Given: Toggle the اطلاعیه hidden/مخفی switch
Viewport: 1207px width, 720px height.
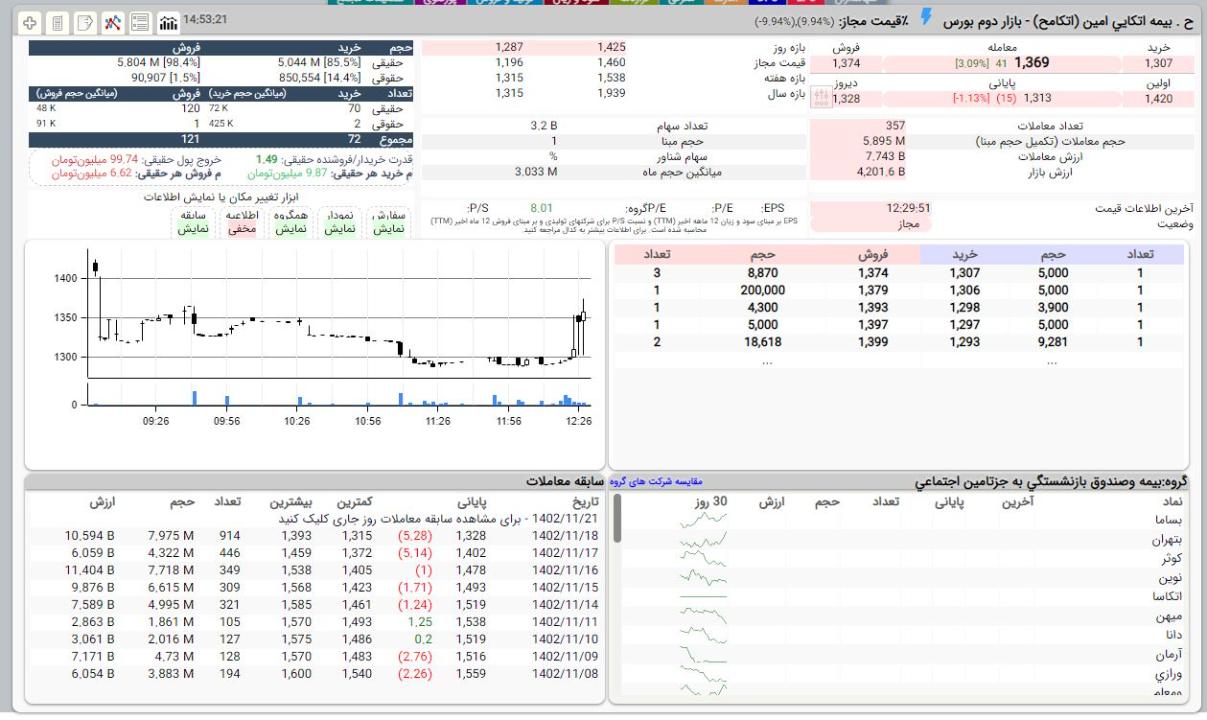Looking at the screenshot, I should [x=242, y=222].
